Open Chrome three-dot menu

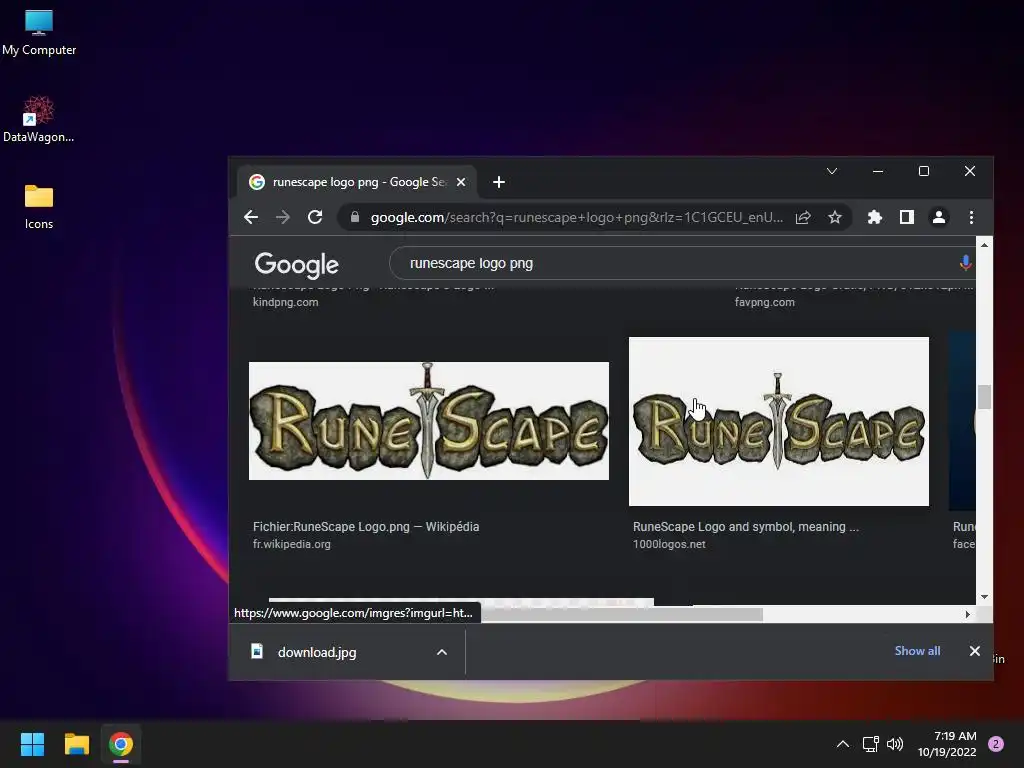pyautogui.click(x=971, y=217)
